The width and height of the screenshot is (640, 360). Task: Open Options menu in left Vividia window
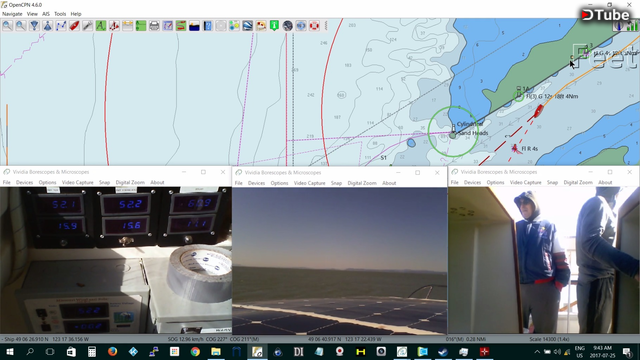[47, 182]
